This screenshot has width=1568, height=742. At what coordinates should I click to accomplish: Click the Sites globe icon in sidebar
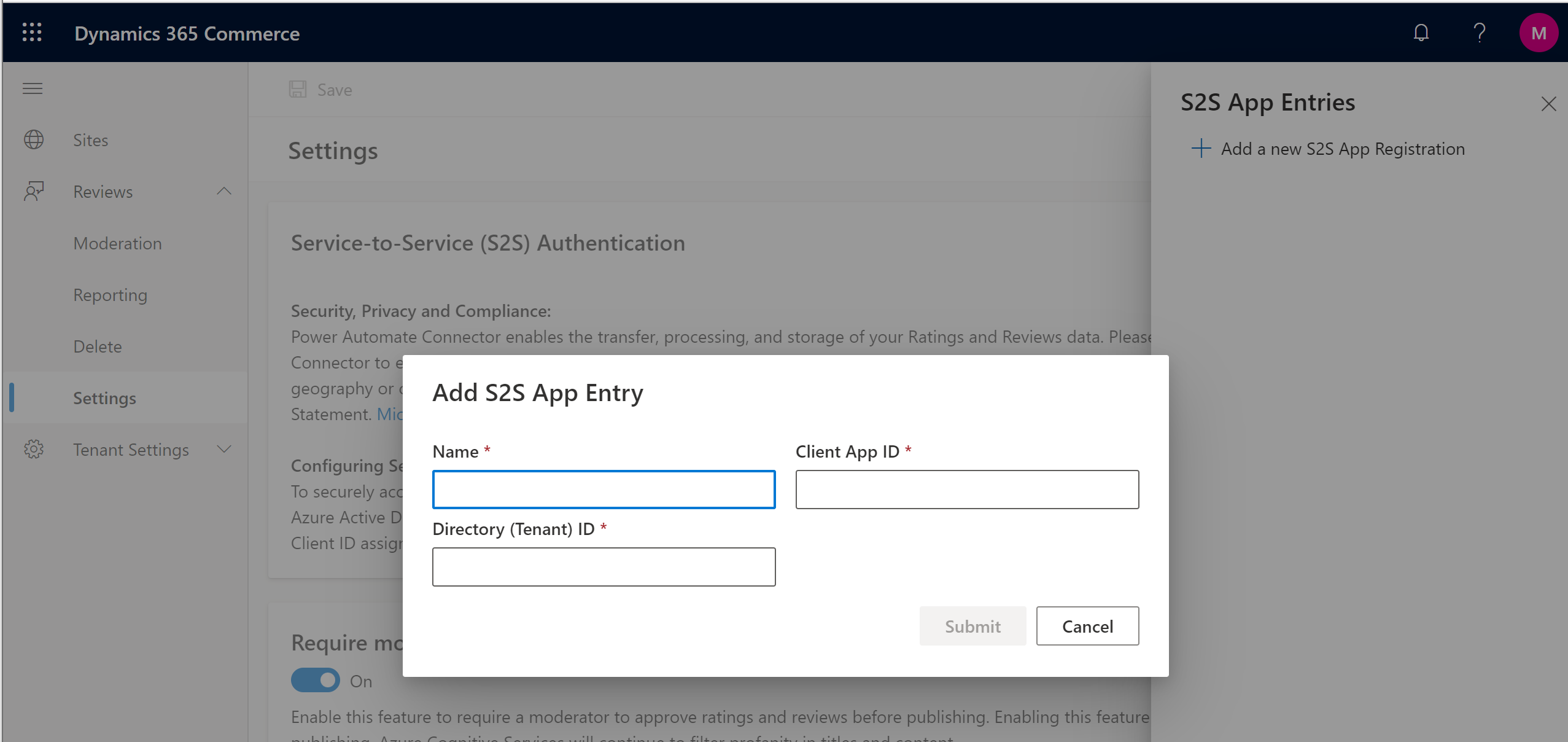pyautogui.click(x=34, y=139)
